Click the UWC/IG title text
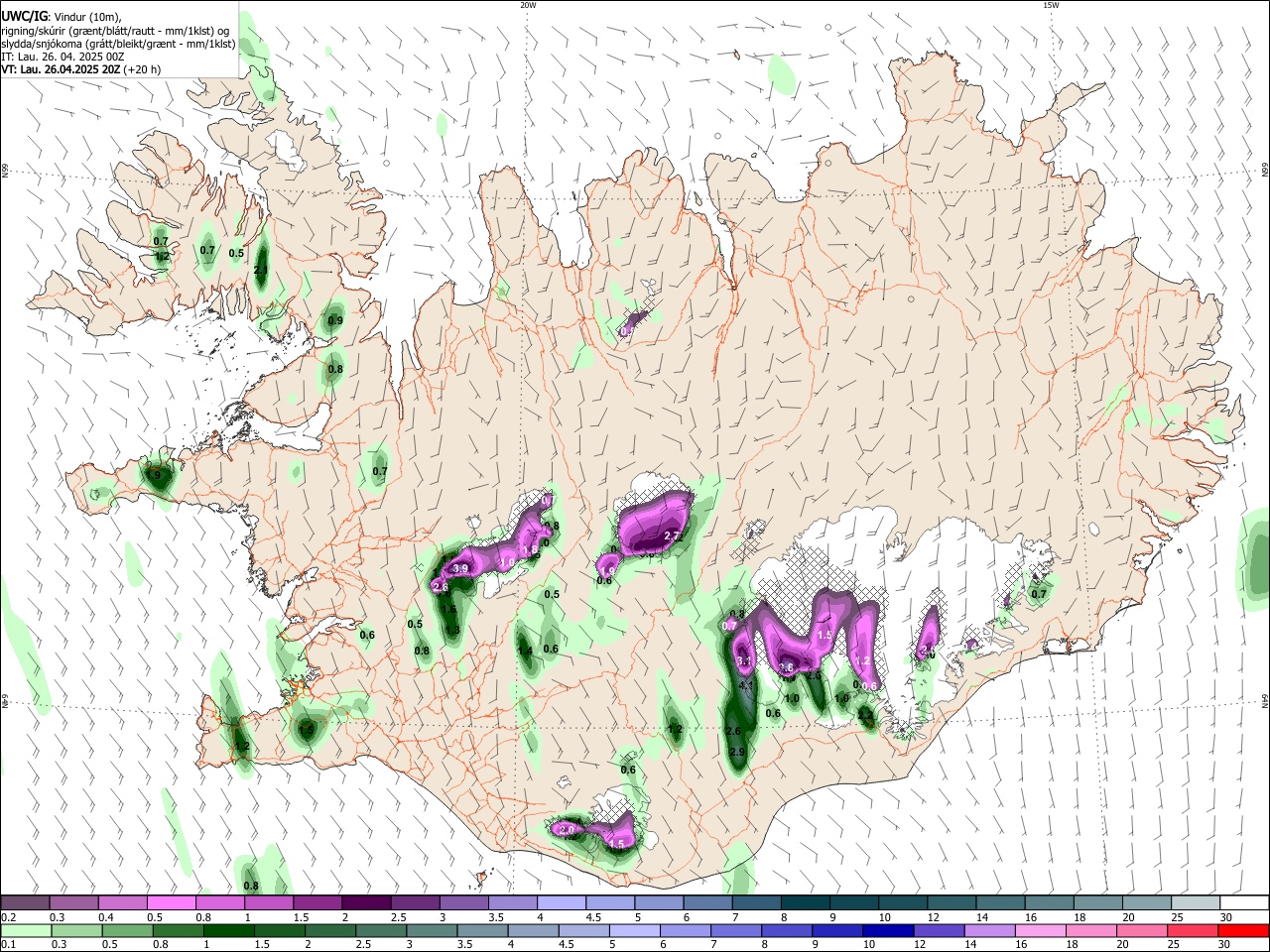 24,15
